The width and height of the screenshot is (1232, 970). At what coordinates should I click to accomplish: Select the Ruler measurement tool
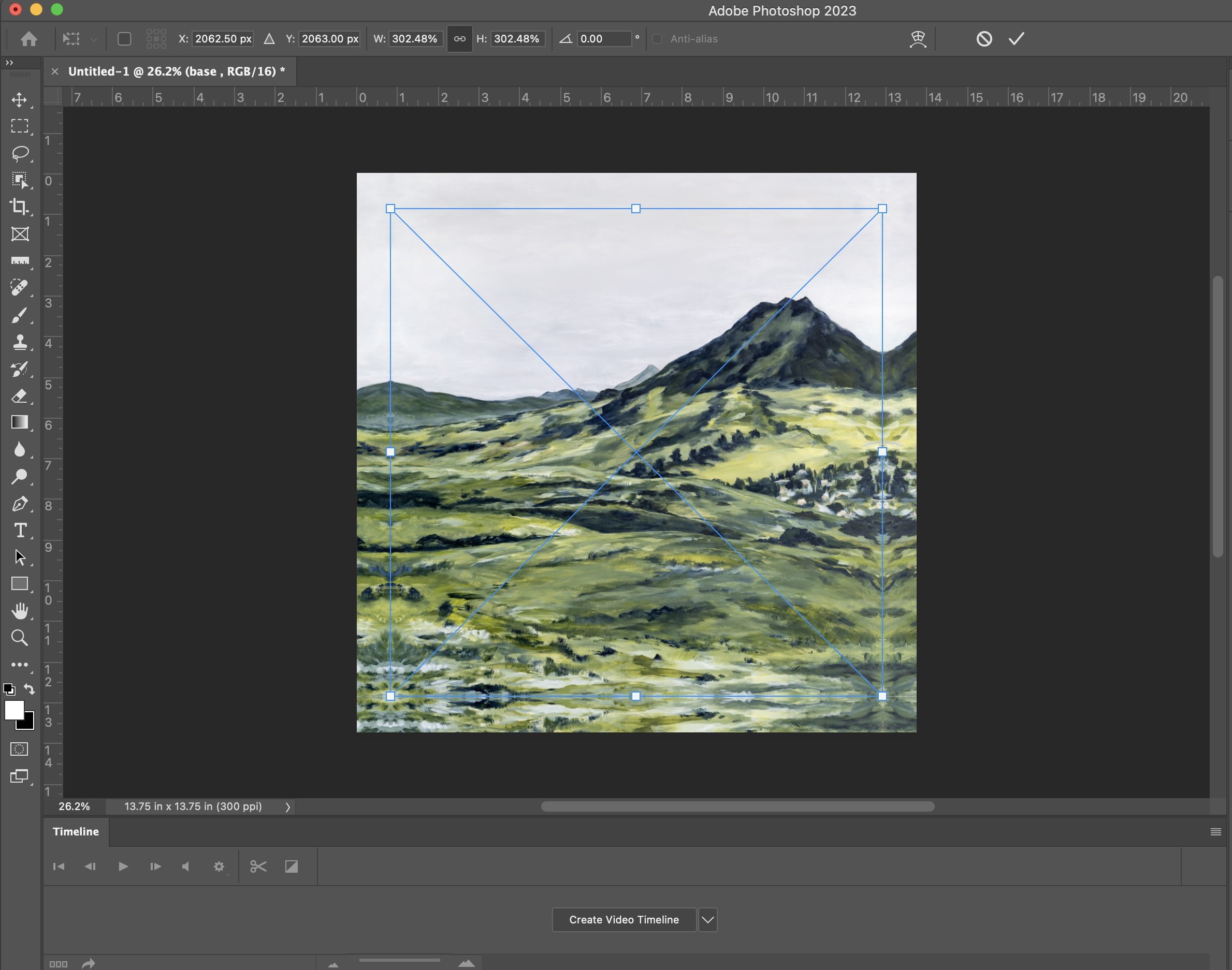coord(20,261)
